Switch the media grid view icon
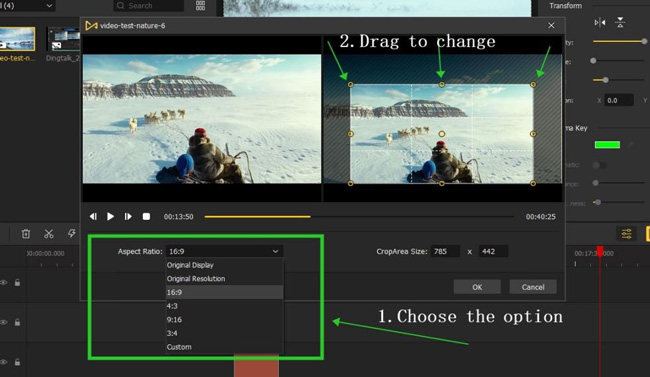This screenshot has height=377, width=650. click(200, 5)
